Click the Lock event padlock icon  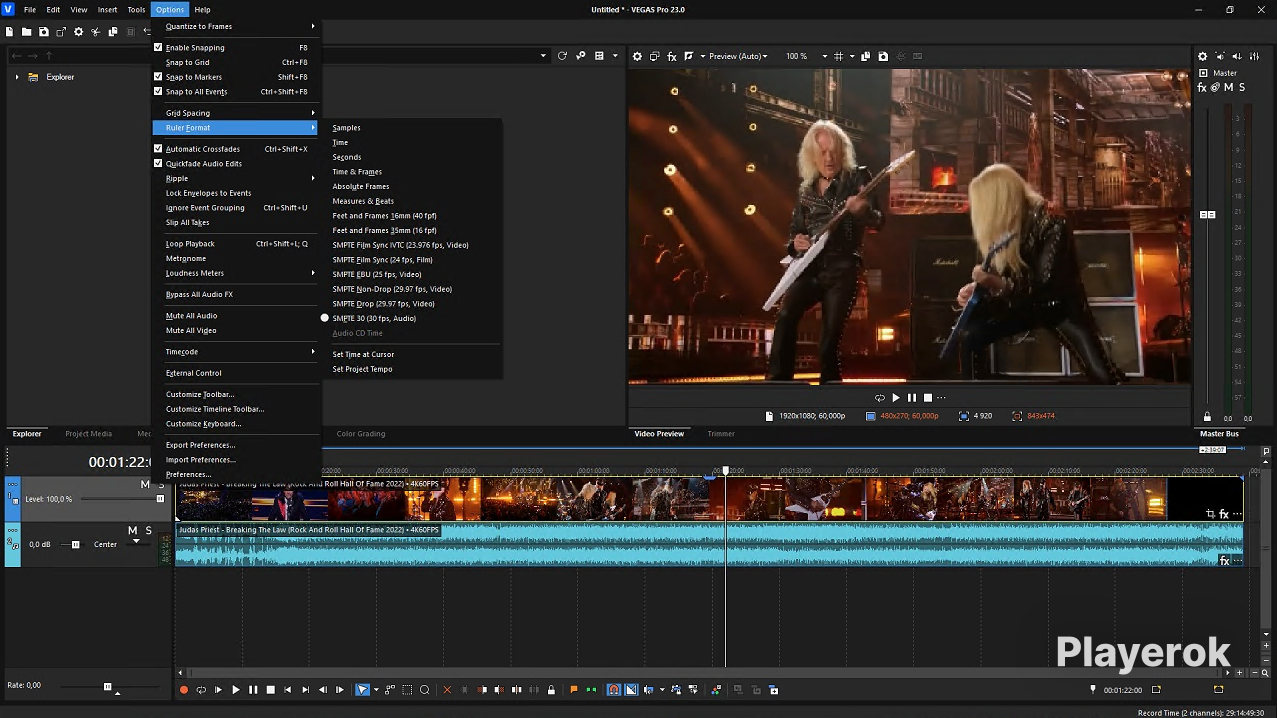pos(551,690)
